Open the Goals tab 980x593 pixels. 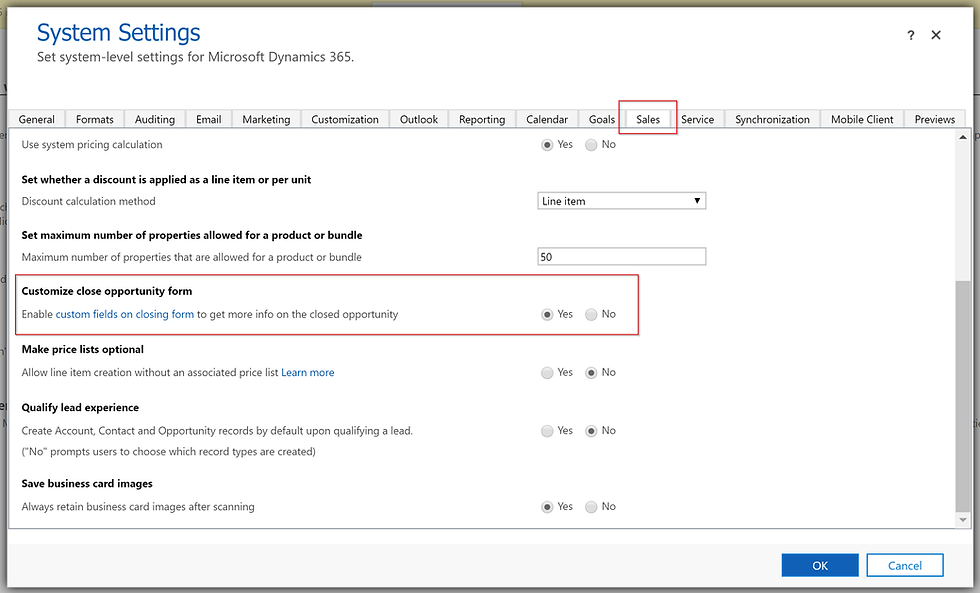pos(602,119)
